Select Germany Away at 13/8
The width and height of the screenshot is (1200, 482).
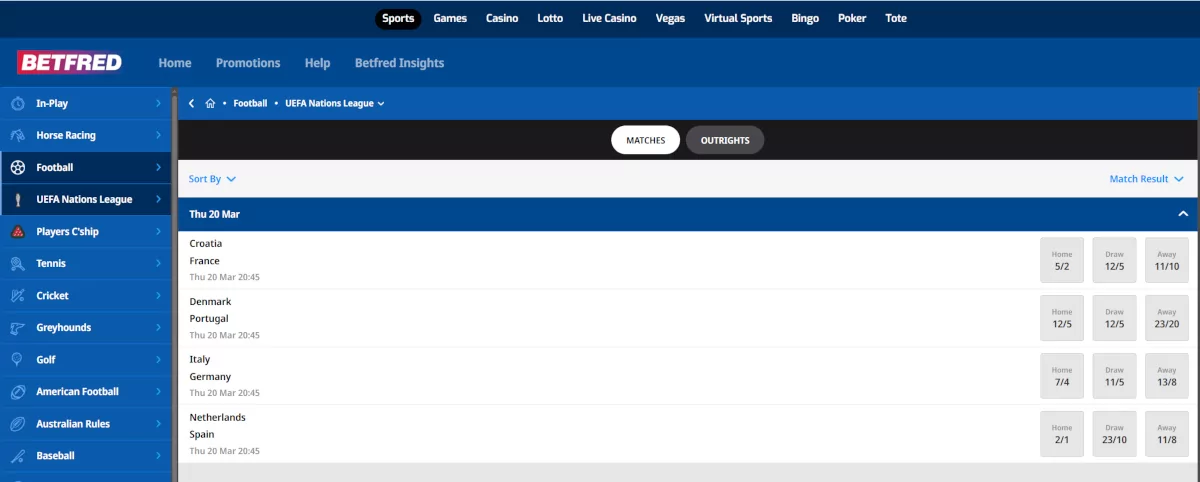pos(1167,376)
